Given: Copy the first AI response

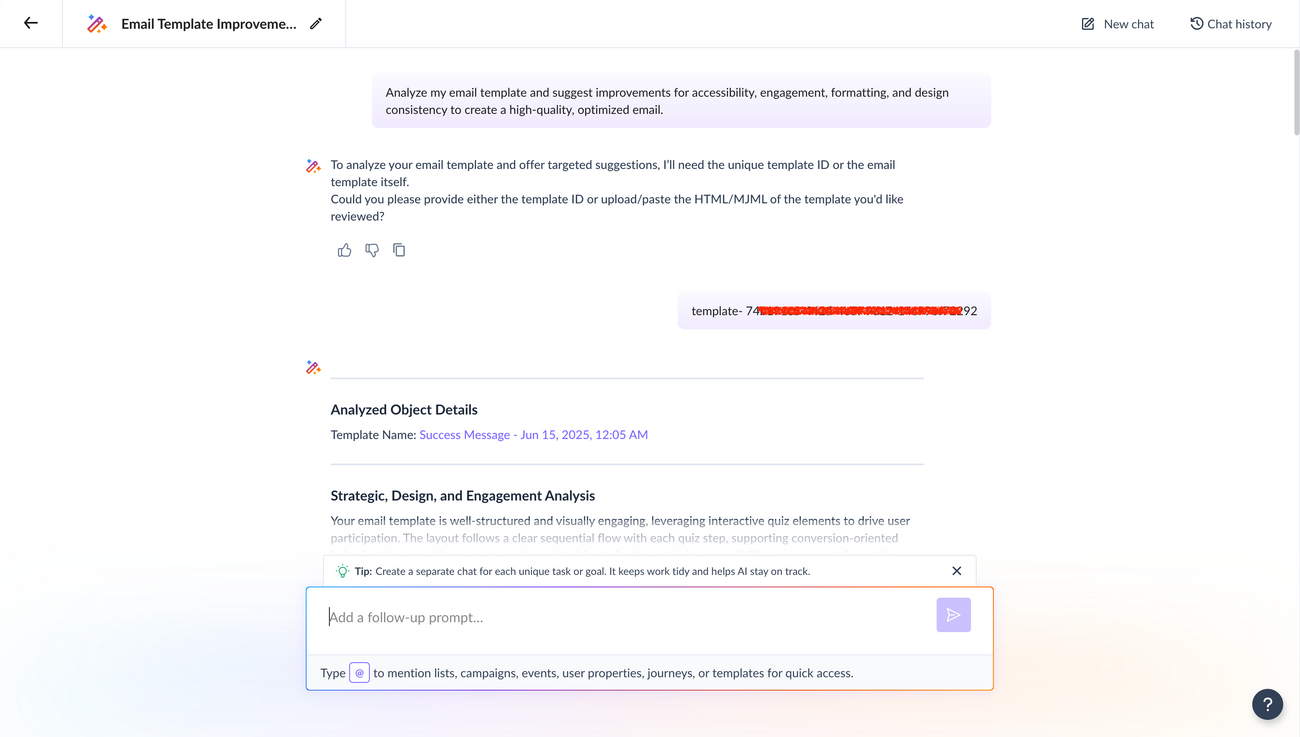Looking at the screenshot, I should tap(399, 250).
